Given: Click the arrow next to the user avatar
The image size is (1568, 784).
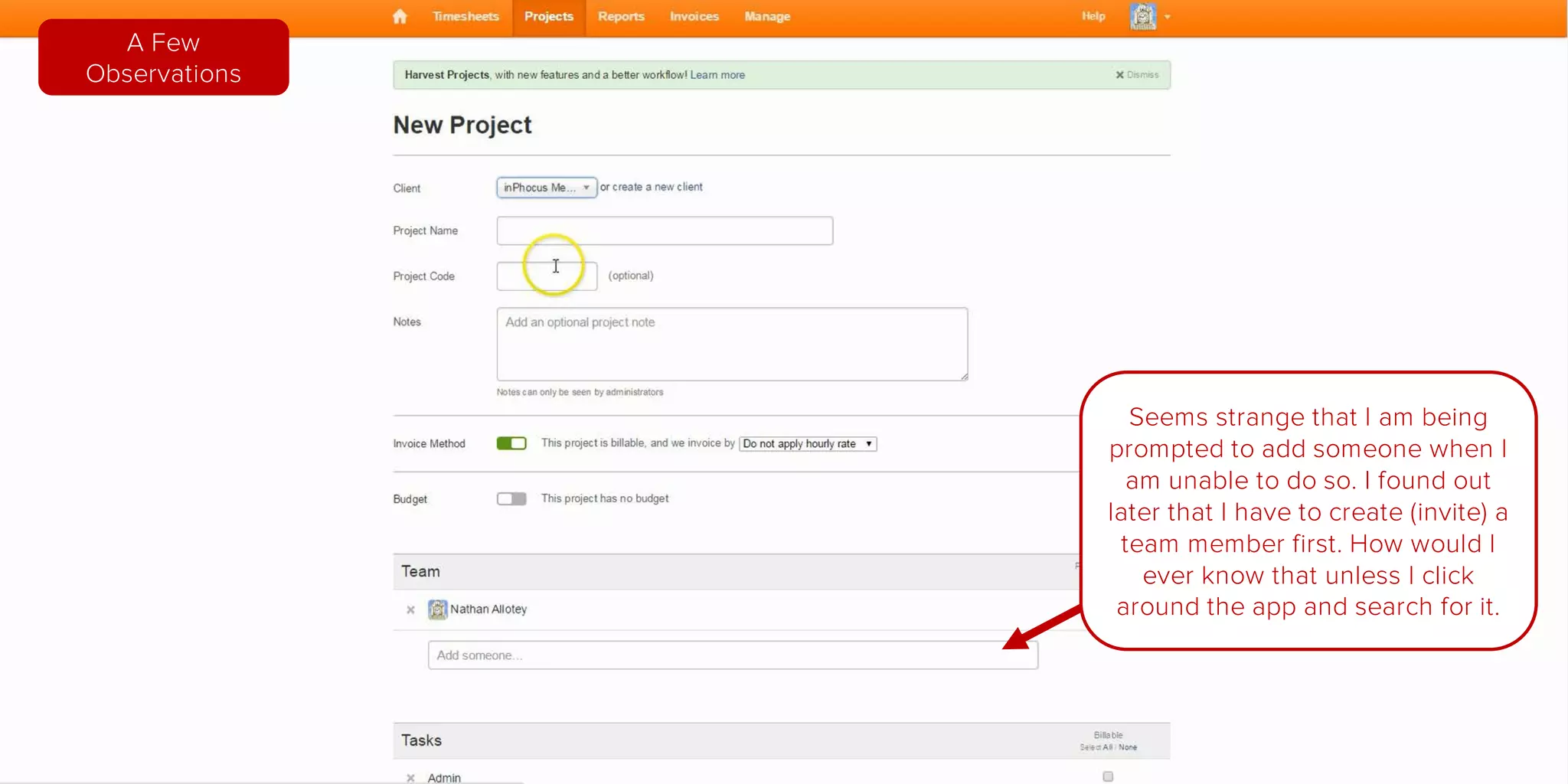Looking at the screenshot, I should tap(1168, 17).
